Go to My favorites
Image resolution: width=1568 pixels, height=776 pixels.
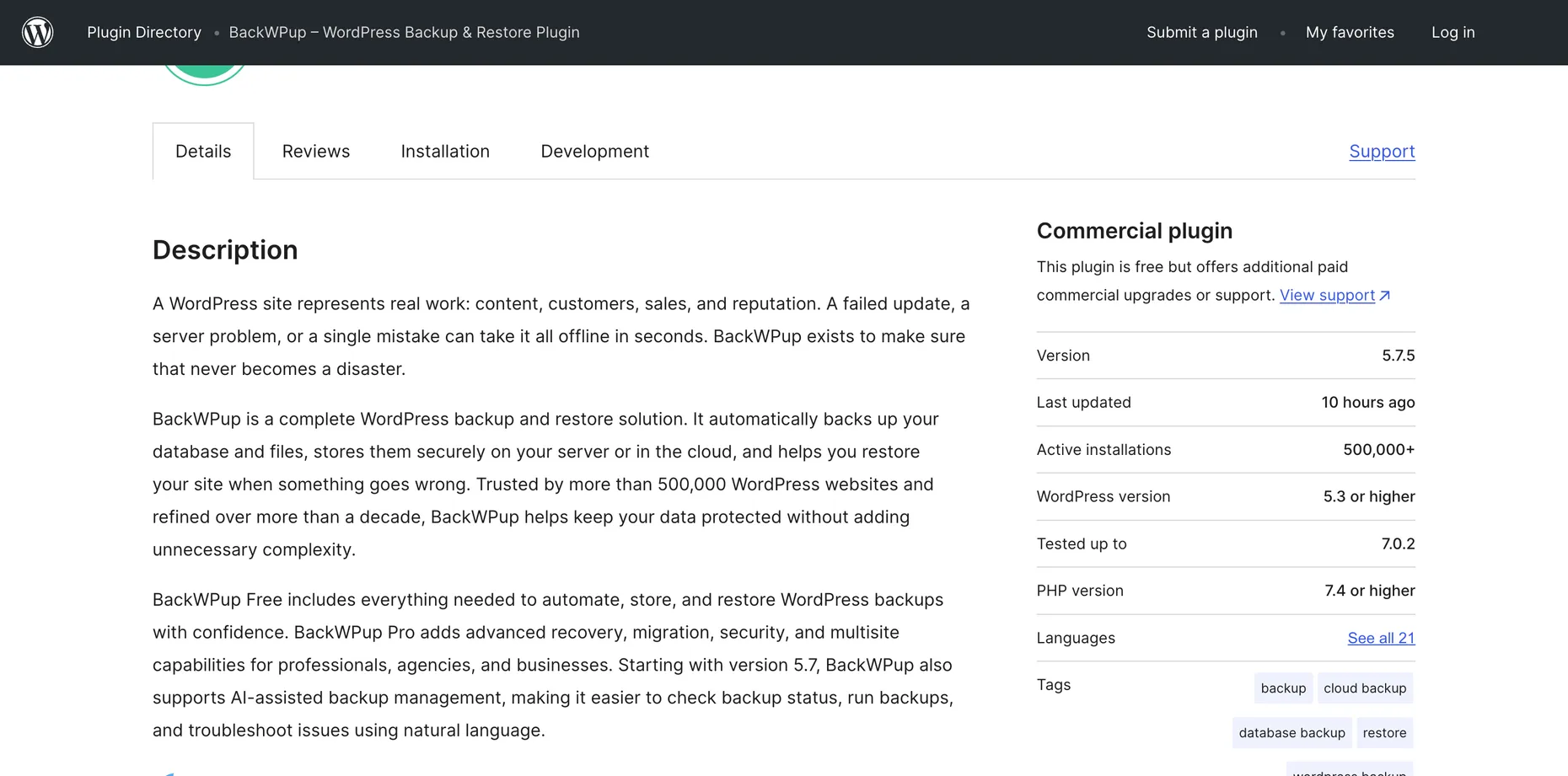pos(1350,32)
